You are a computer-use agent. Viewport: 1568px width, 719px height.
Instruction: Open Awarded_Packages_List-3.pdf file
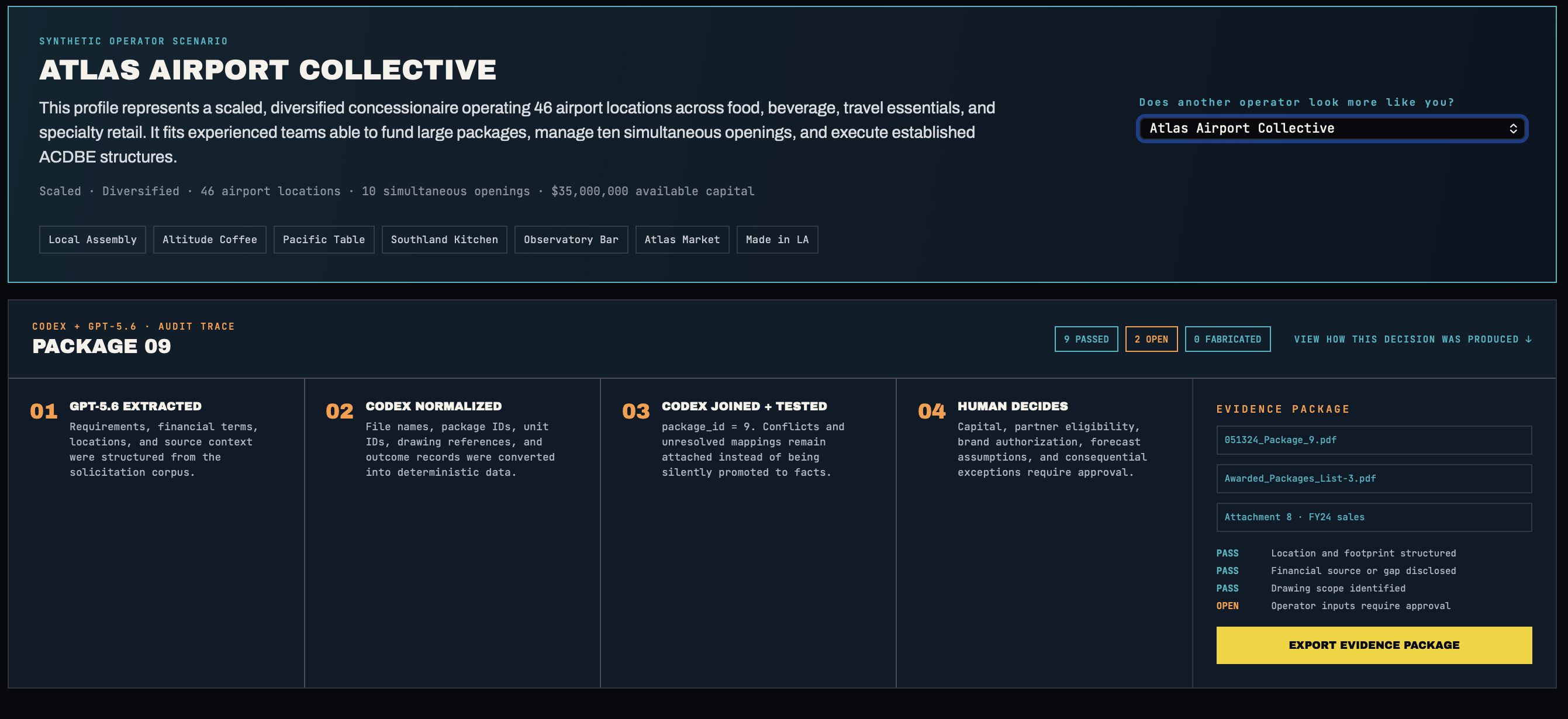[x=1374, y=479]
